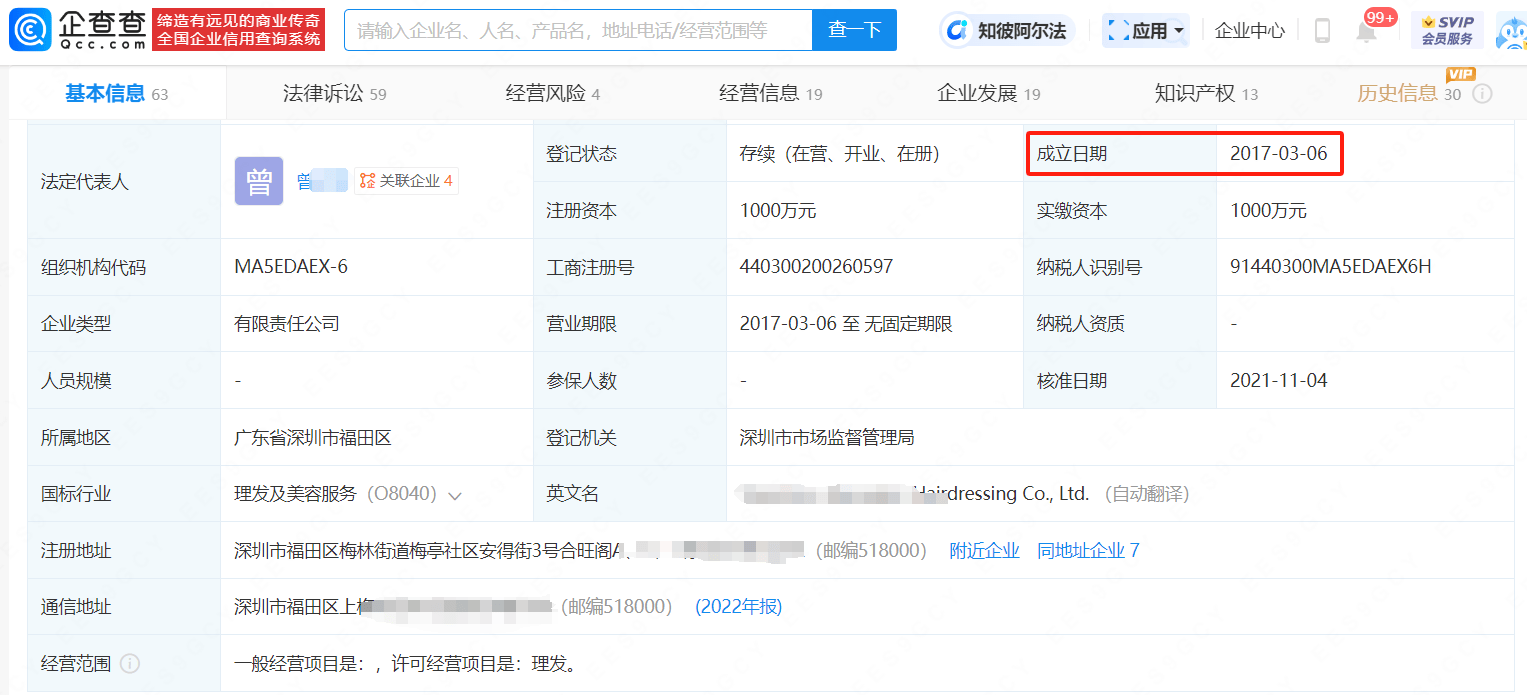Open 企业中心 link
This screenshot has width=1527, height=695.
[x=1249, y=31]
